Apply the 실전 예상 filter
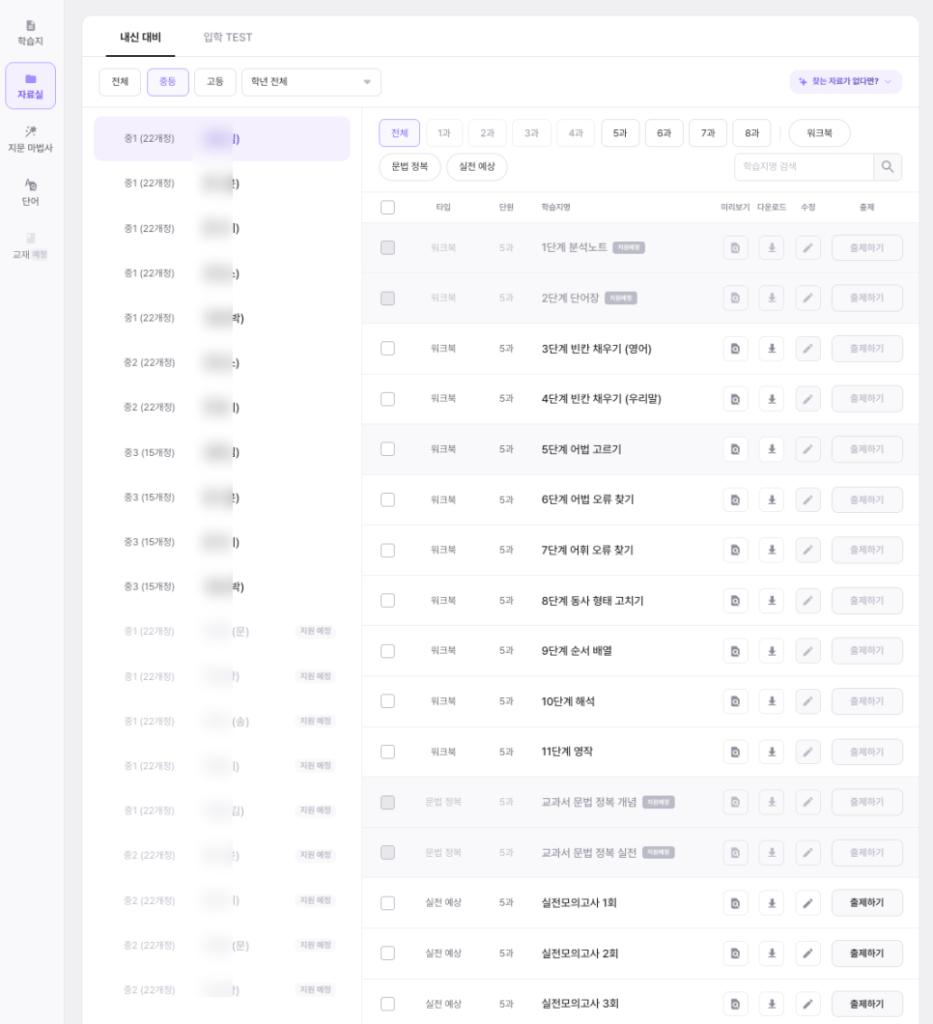The height and width of the screenshot is (1024, 933). tap(477, 167)
